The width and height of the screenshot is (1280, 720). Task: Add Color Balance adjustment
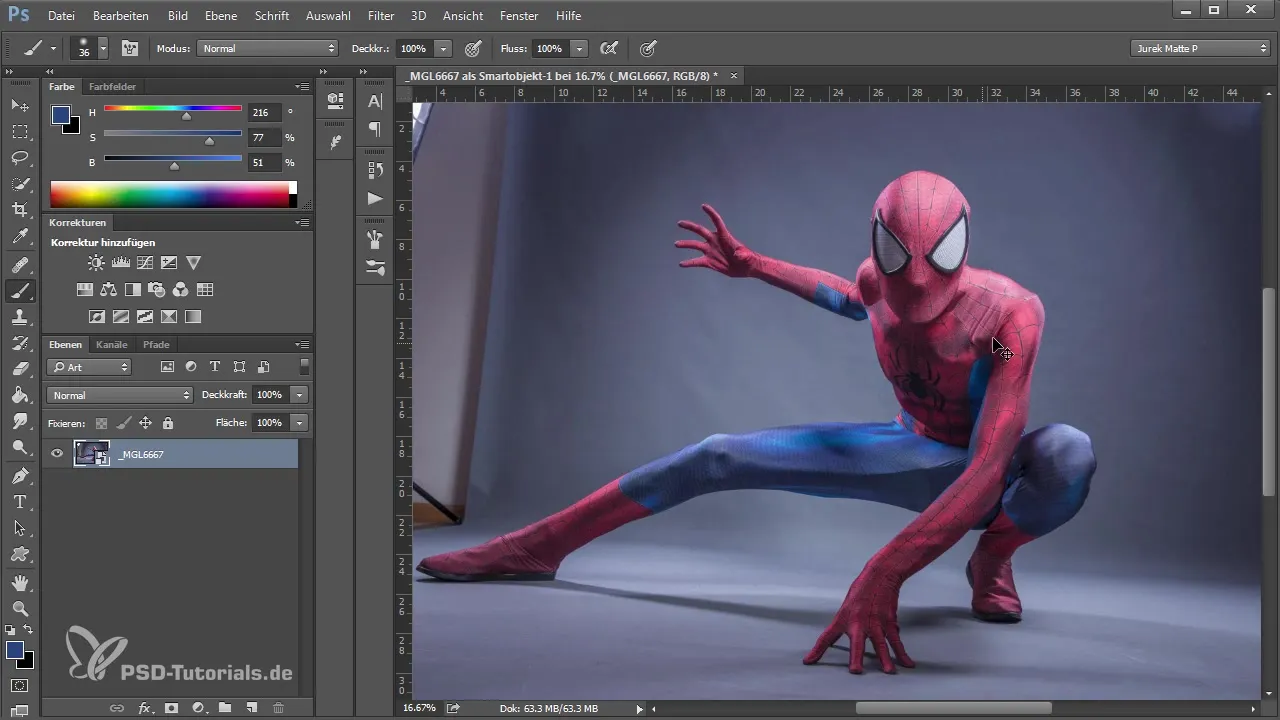tap(109, 290)
